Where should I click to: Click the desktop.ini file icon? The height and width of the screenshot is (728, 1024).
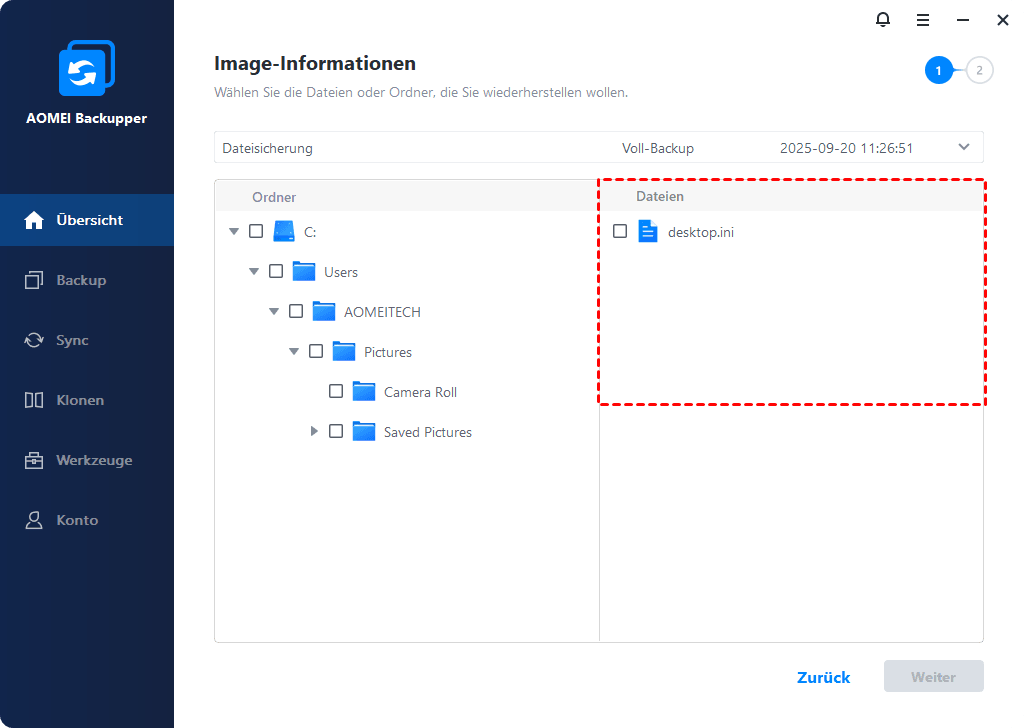pos(648,232)
